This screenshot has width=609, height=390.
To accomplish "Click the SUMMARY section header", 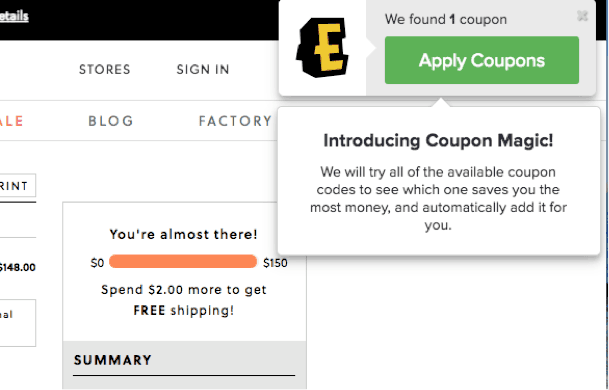I will click(x=113, y=360).
